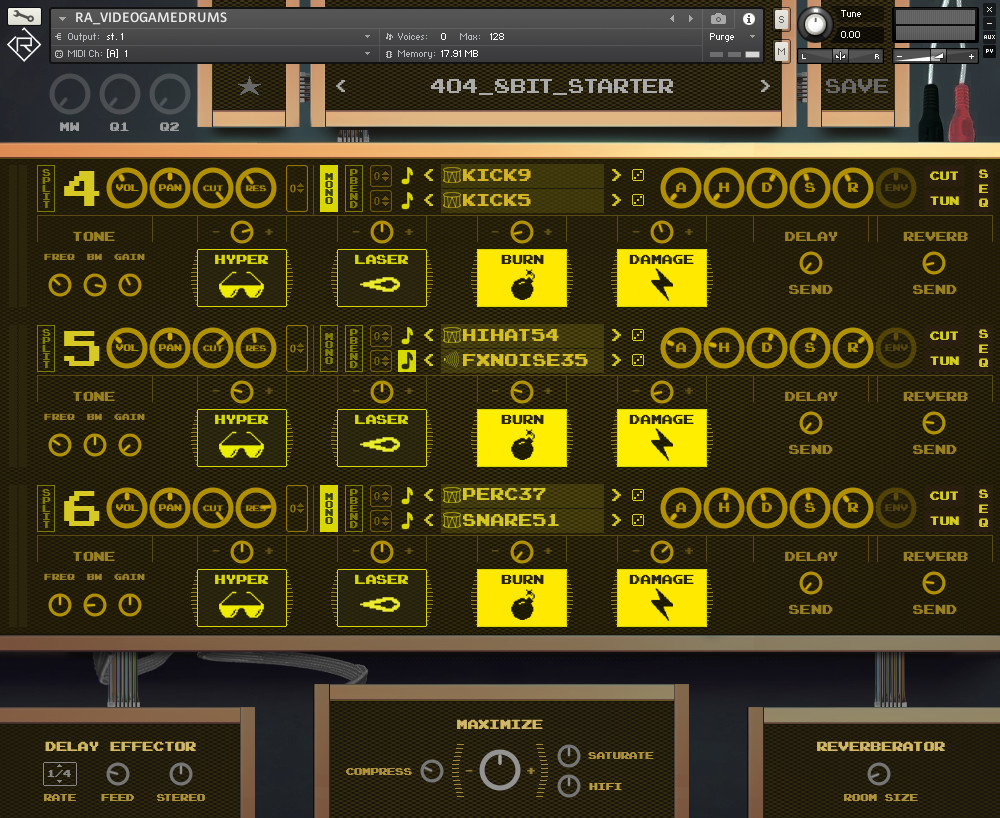Click the 404_8BIT_STARTER preset name
The height and width of the screenshot is (818, 1000).
[552, 86]
